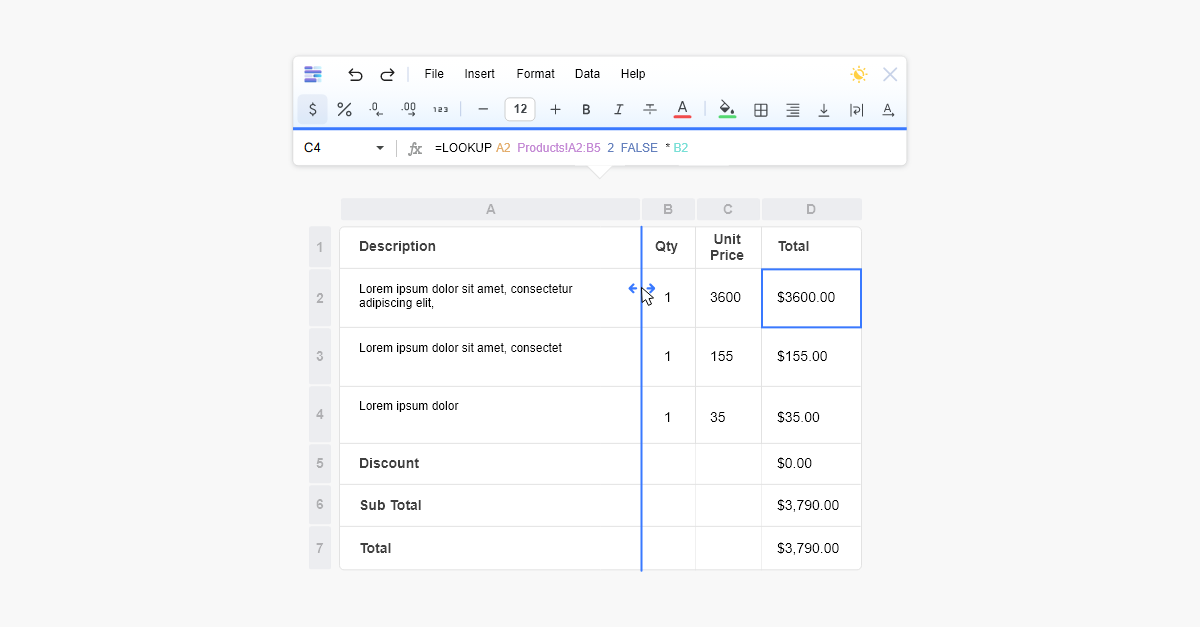
Task: Increase font size with plus
Action: click(x=555, y=110)
